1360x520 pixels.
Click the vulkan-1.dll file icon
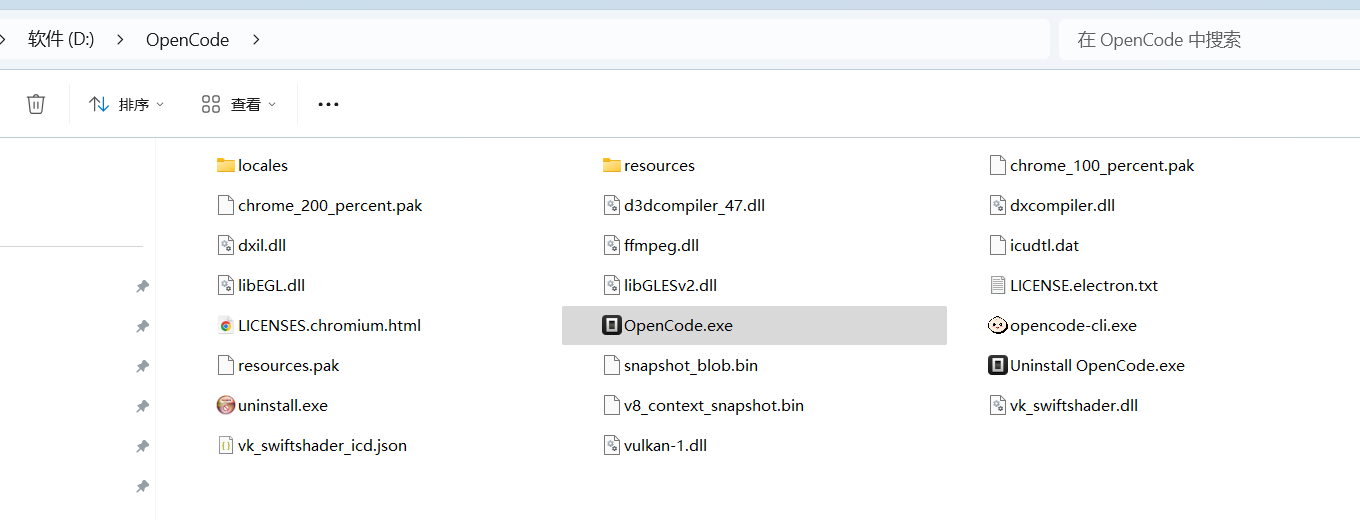612,445
